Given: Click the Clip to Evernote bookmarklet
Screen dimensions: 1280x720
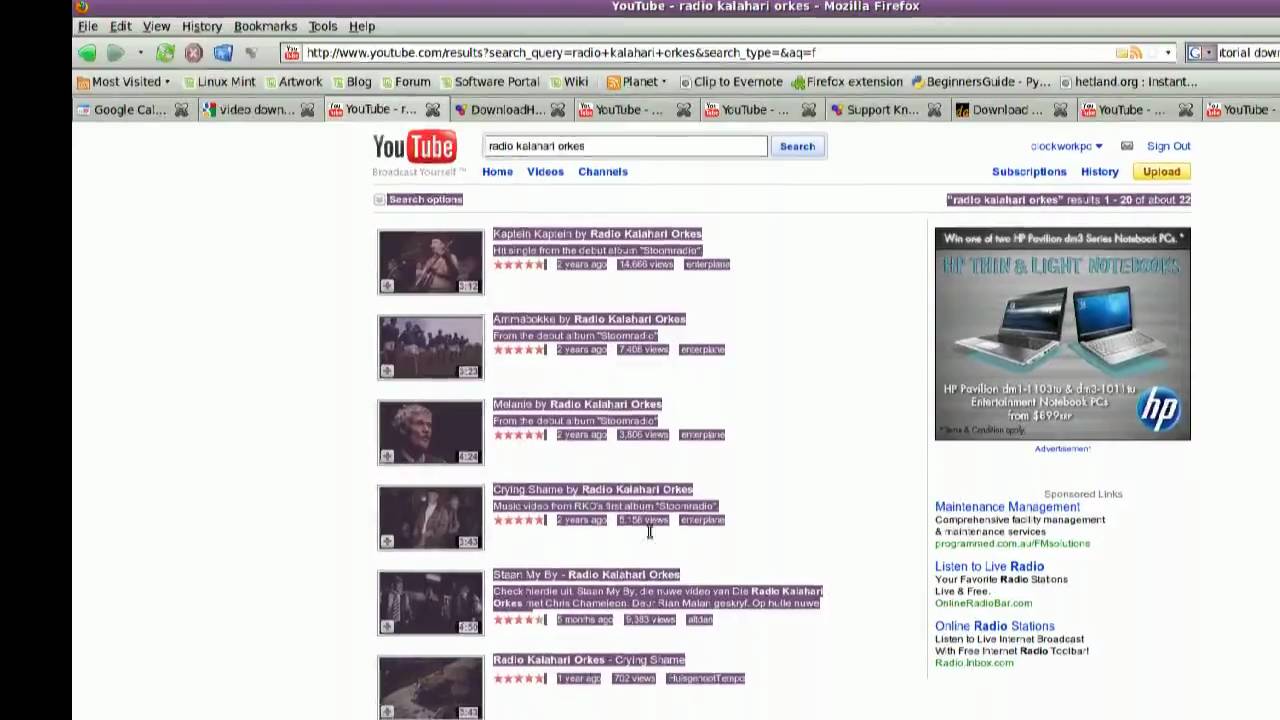Looking at the screenshot, I should point(731,82).
